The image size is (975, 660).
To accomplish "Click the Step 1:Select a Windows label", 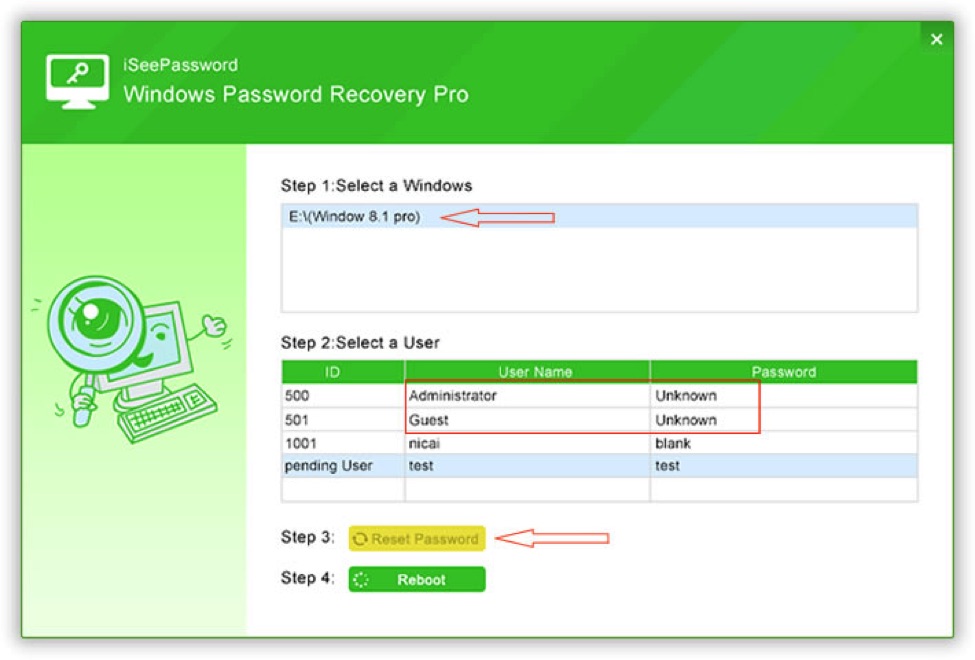I will tap(376, 185).
